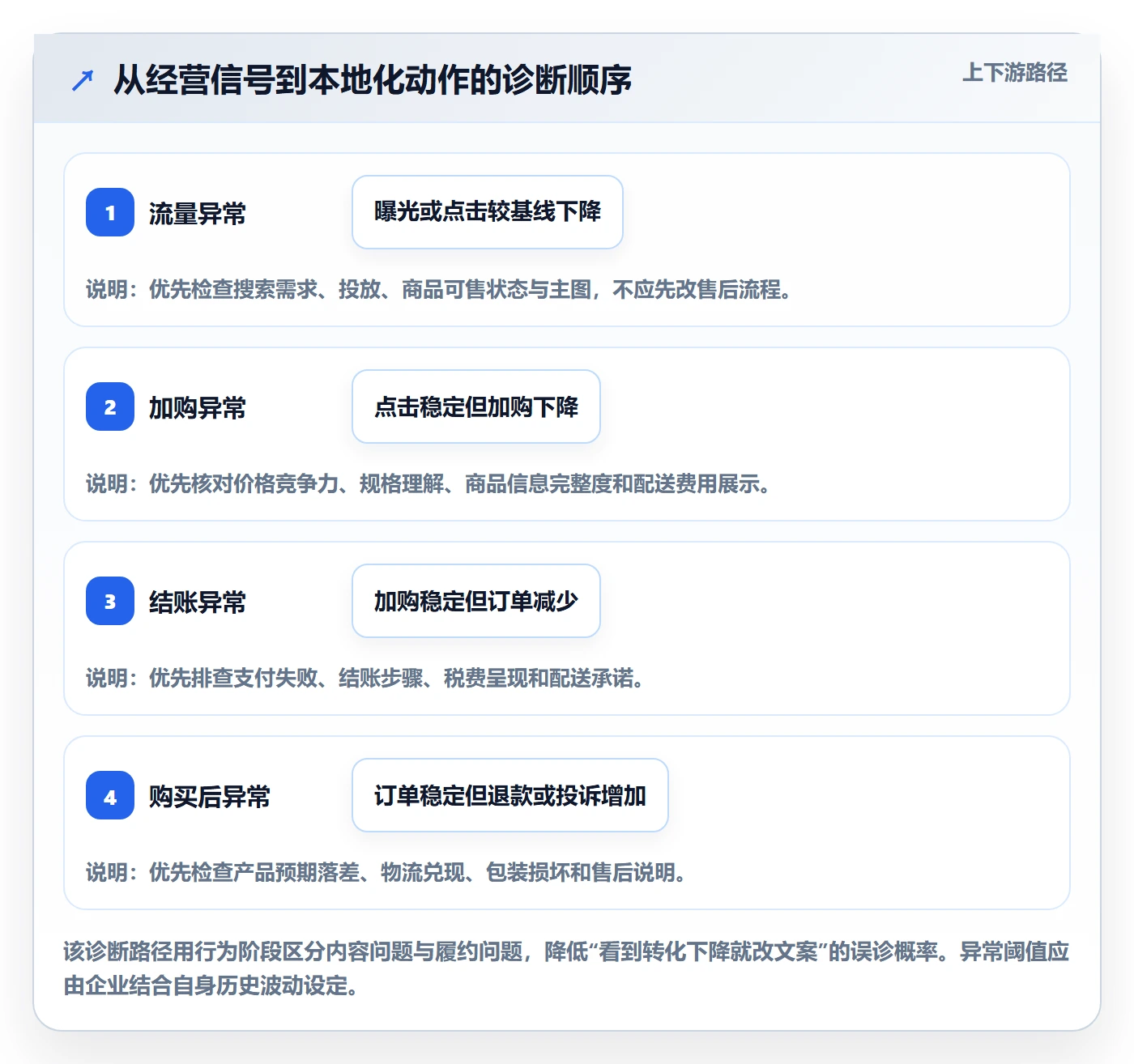The width and height of the screenshot is (1134, 1064).
Task: Click the step 2 number badge
Action: (x=110, y=406)
